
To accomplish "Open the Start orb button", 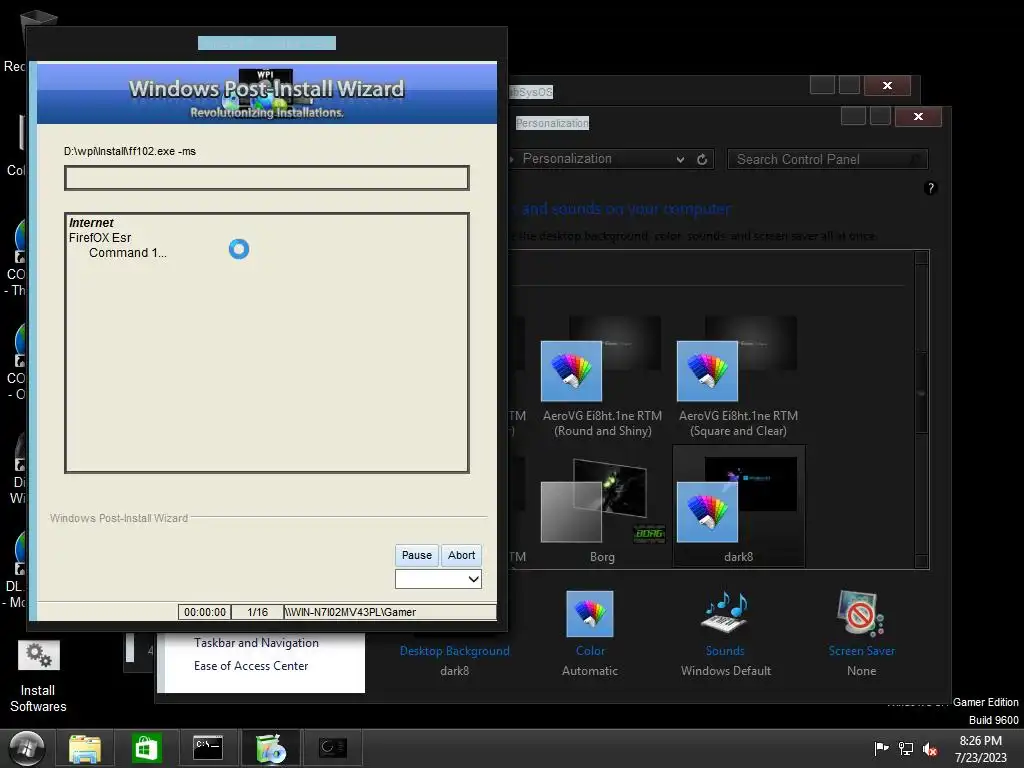I will point(26,748).
